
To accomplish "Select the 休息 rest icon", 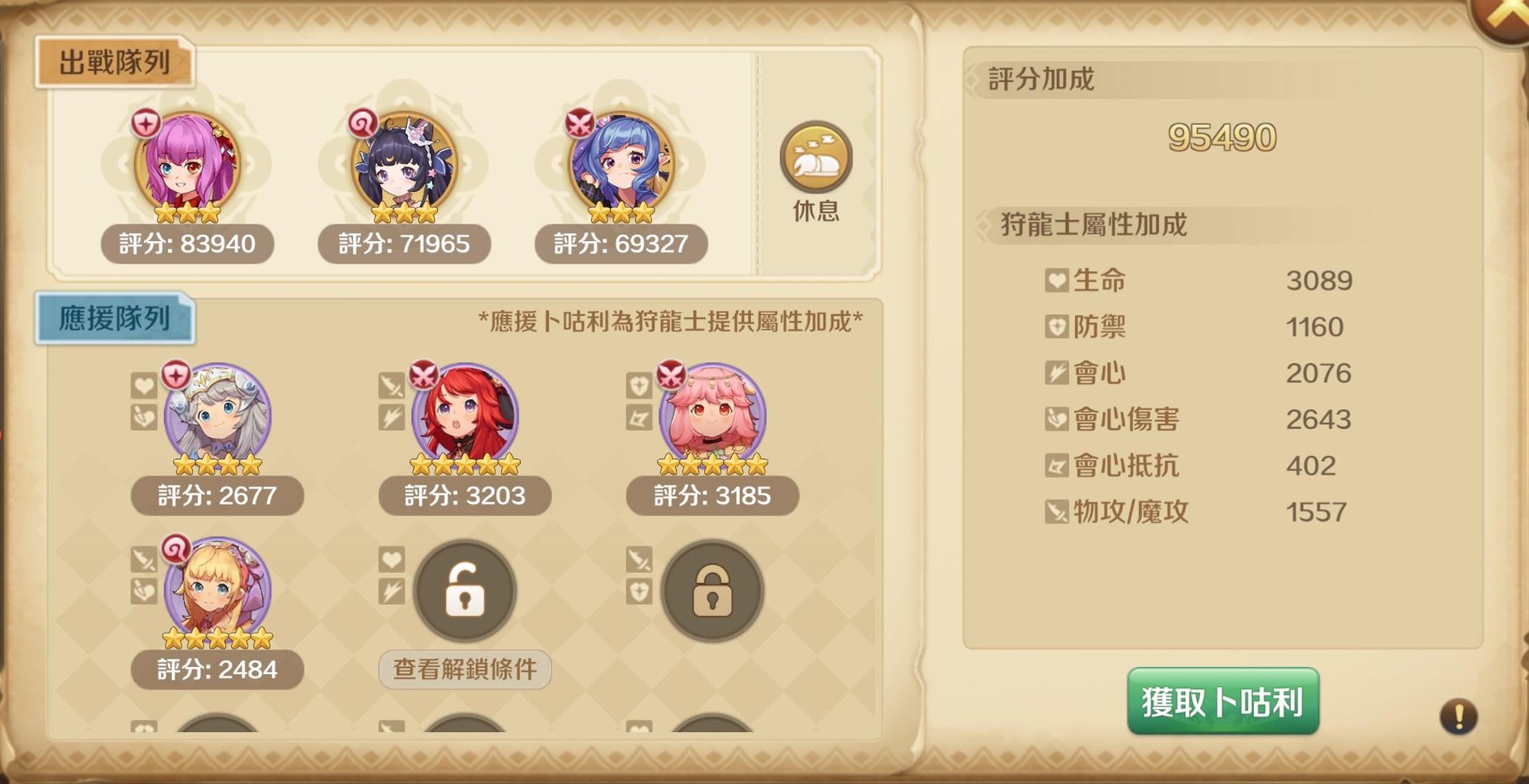I will (x=815, y=158).
